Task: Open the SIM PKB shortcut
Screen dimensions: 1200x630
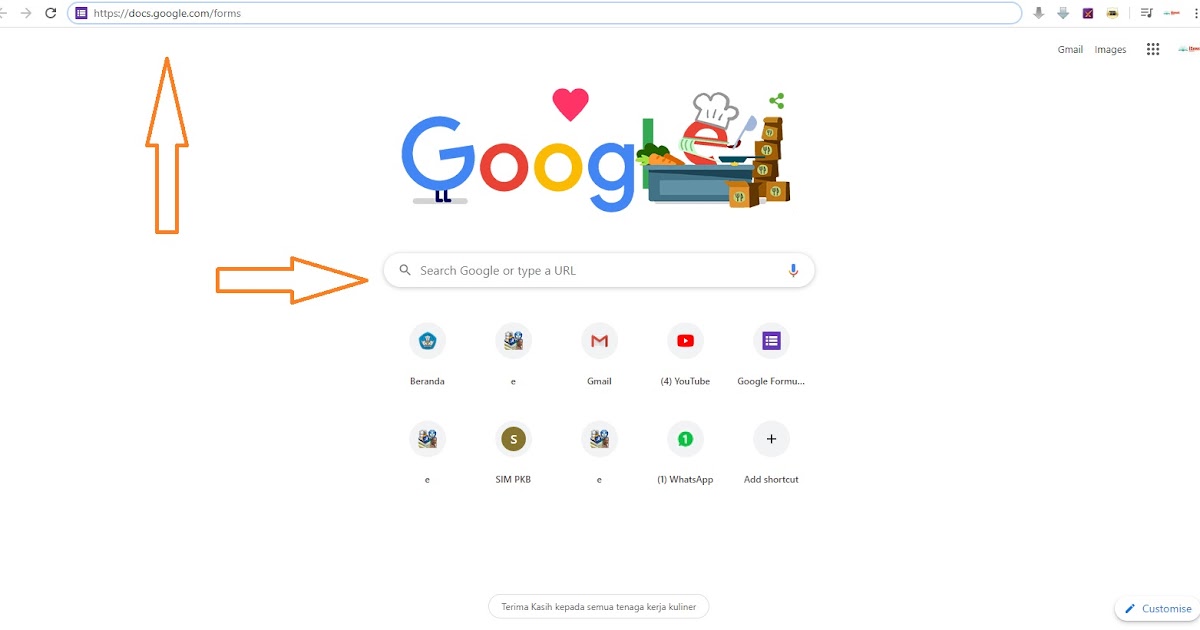Action: pos(513,453)
